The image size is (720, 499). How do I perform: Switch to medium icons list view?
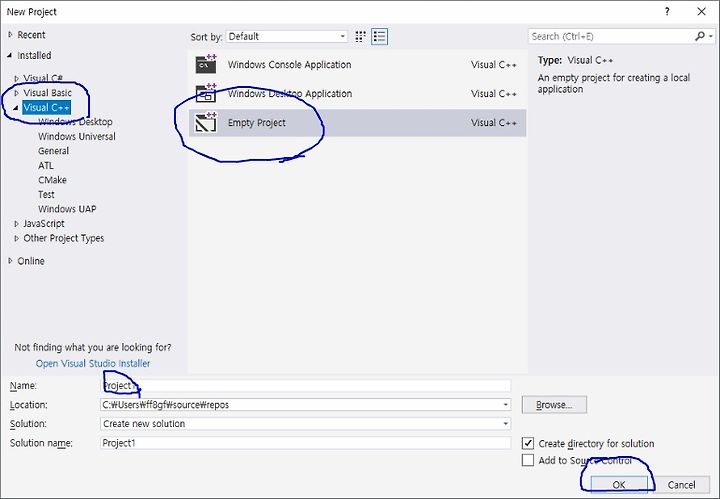380,36
